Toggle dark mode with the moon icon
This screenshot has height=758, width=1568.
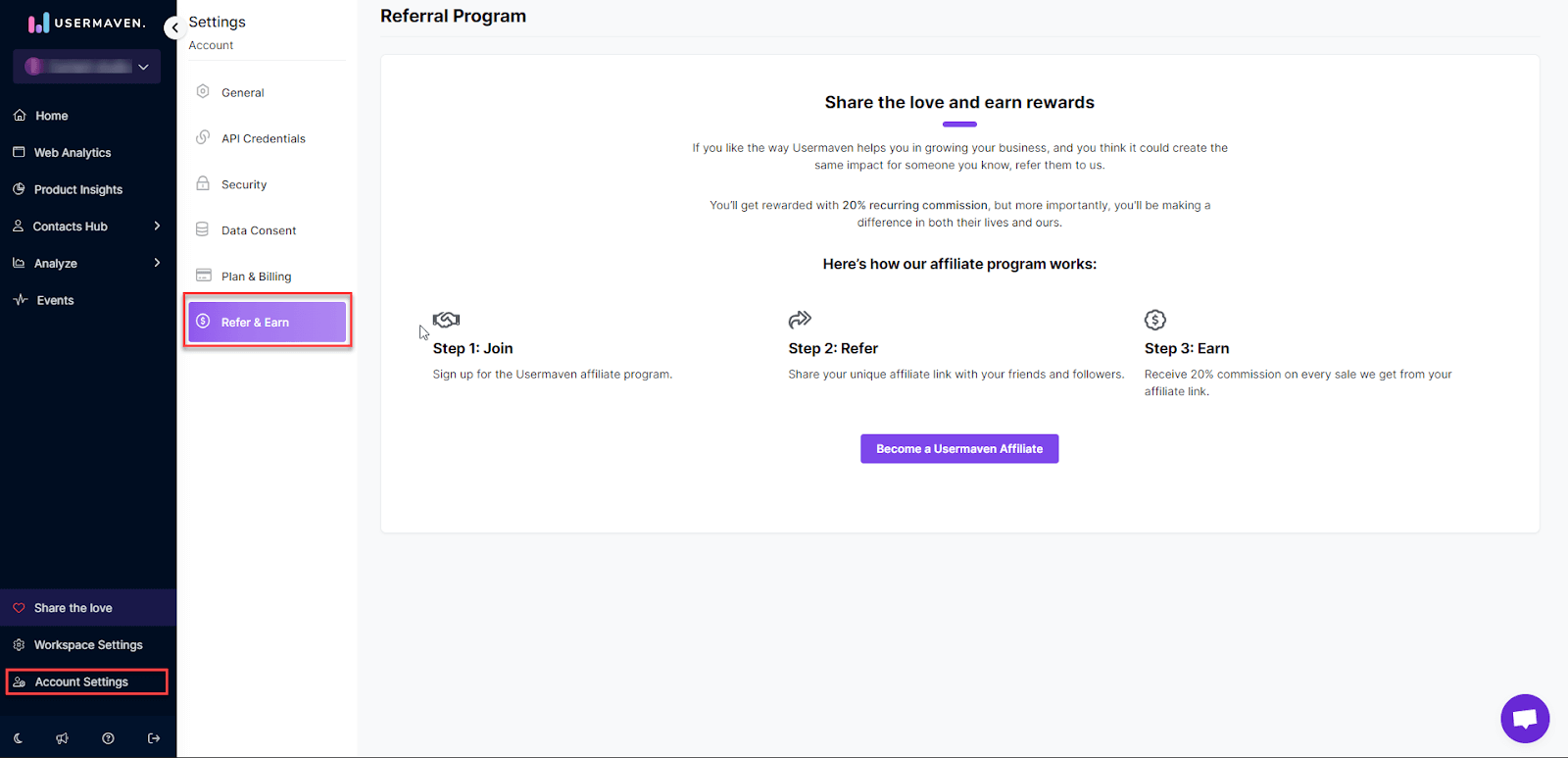point(18,737)
